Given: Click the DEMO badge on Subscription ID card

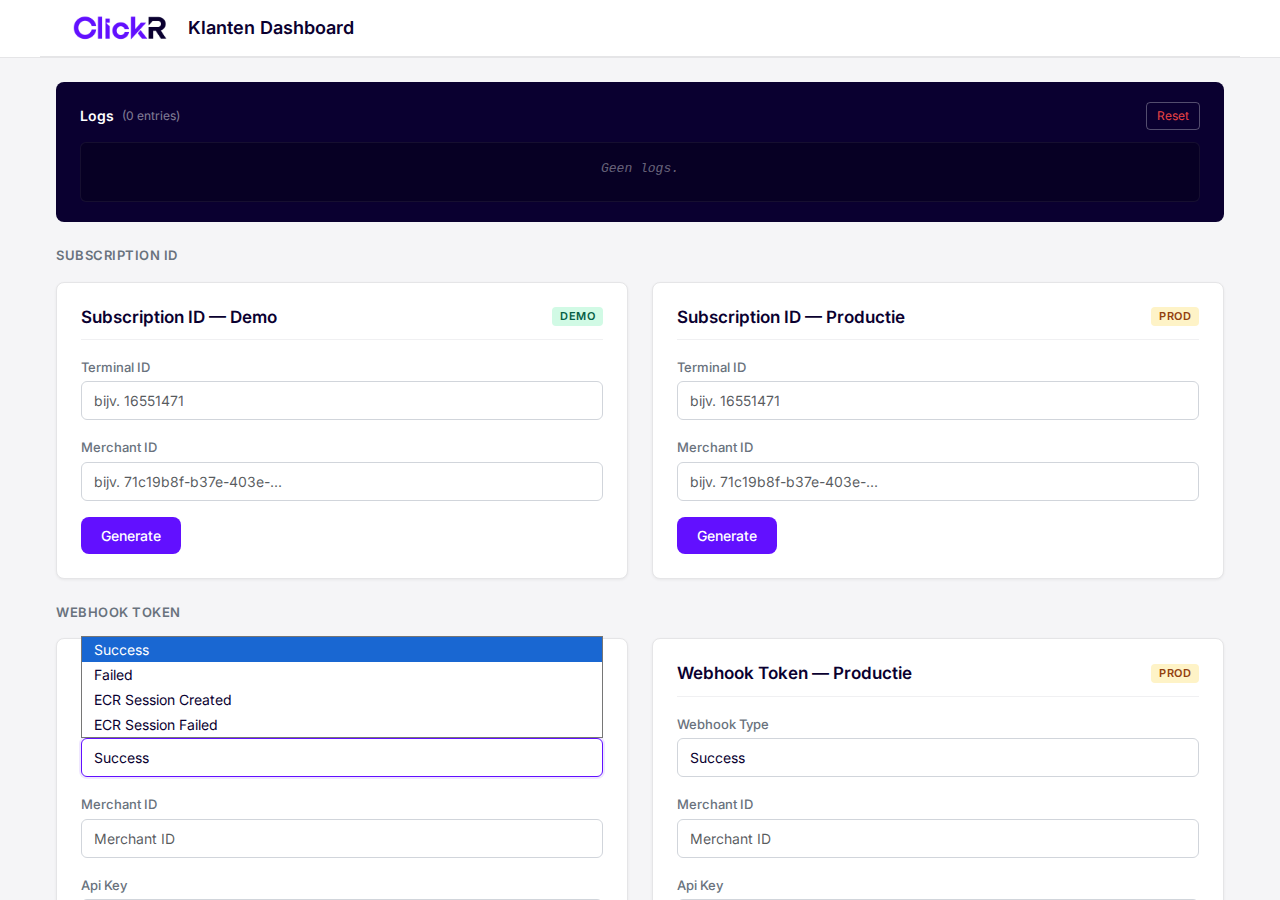Looking at the screenshot, I should click(577, 316).
